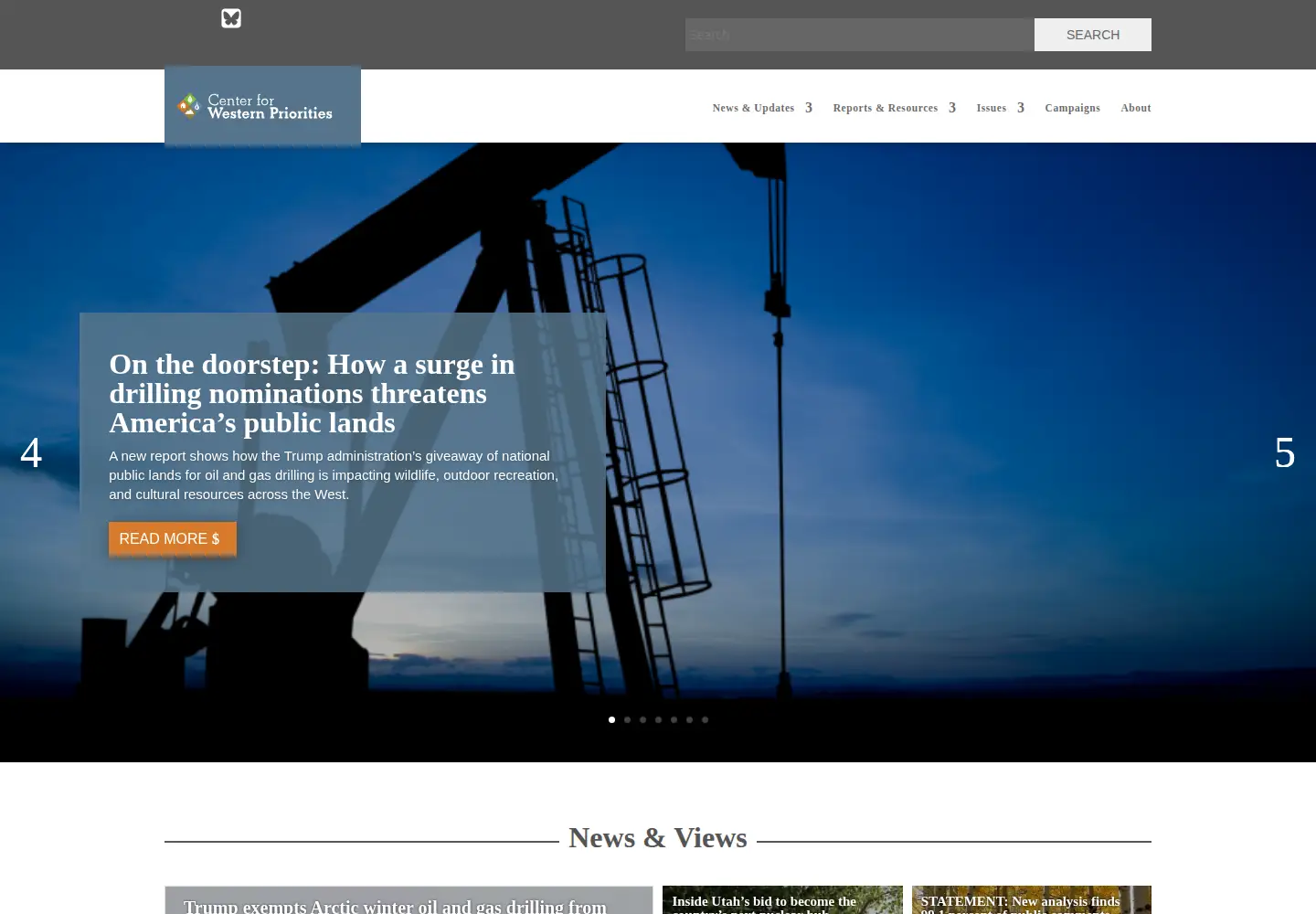
Task: Open 'Inside Utah's bid' article card
Action: [782, 900]
